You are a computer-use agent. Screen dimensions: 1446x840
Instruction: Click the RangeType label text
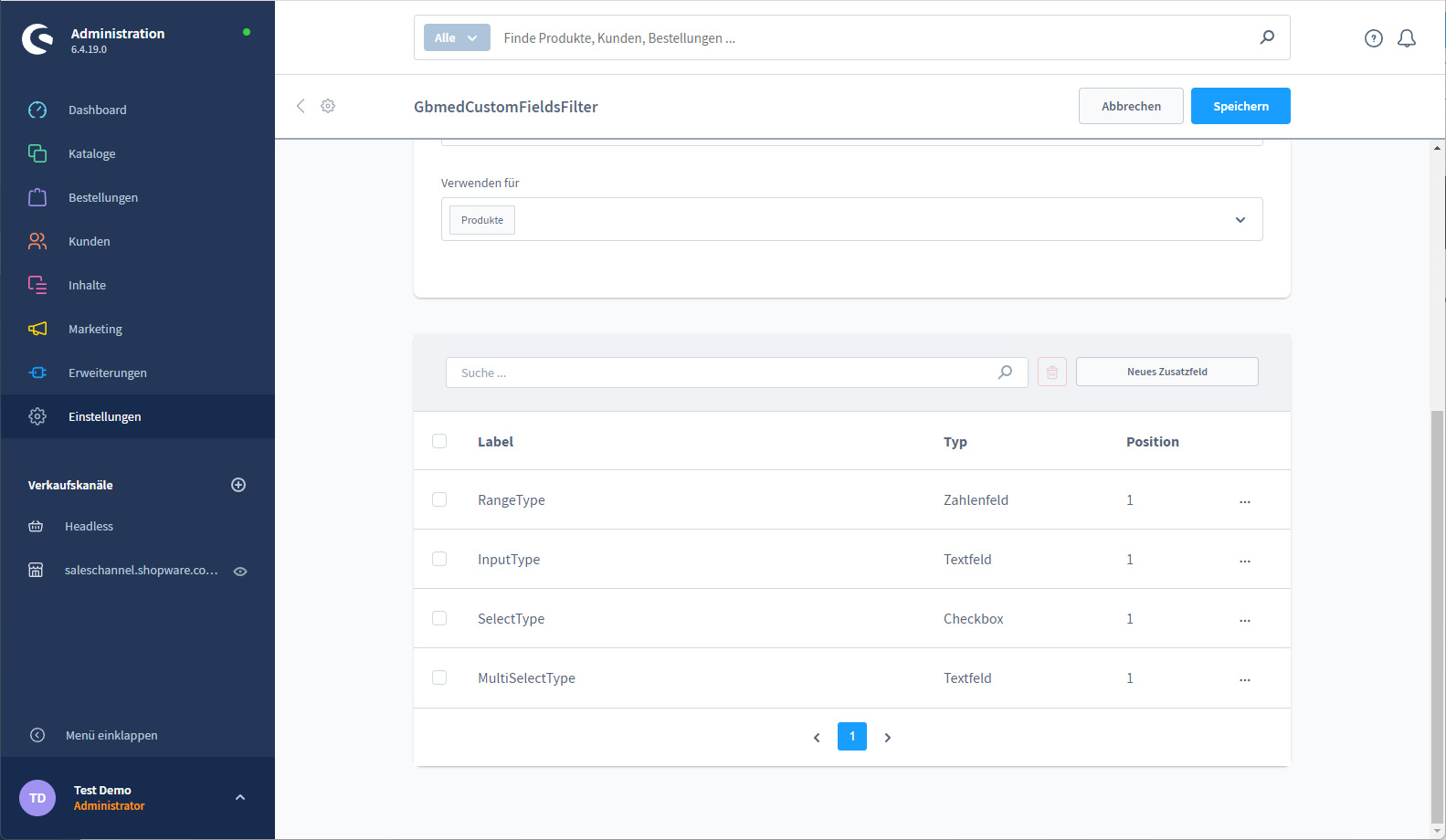[512, 500]
